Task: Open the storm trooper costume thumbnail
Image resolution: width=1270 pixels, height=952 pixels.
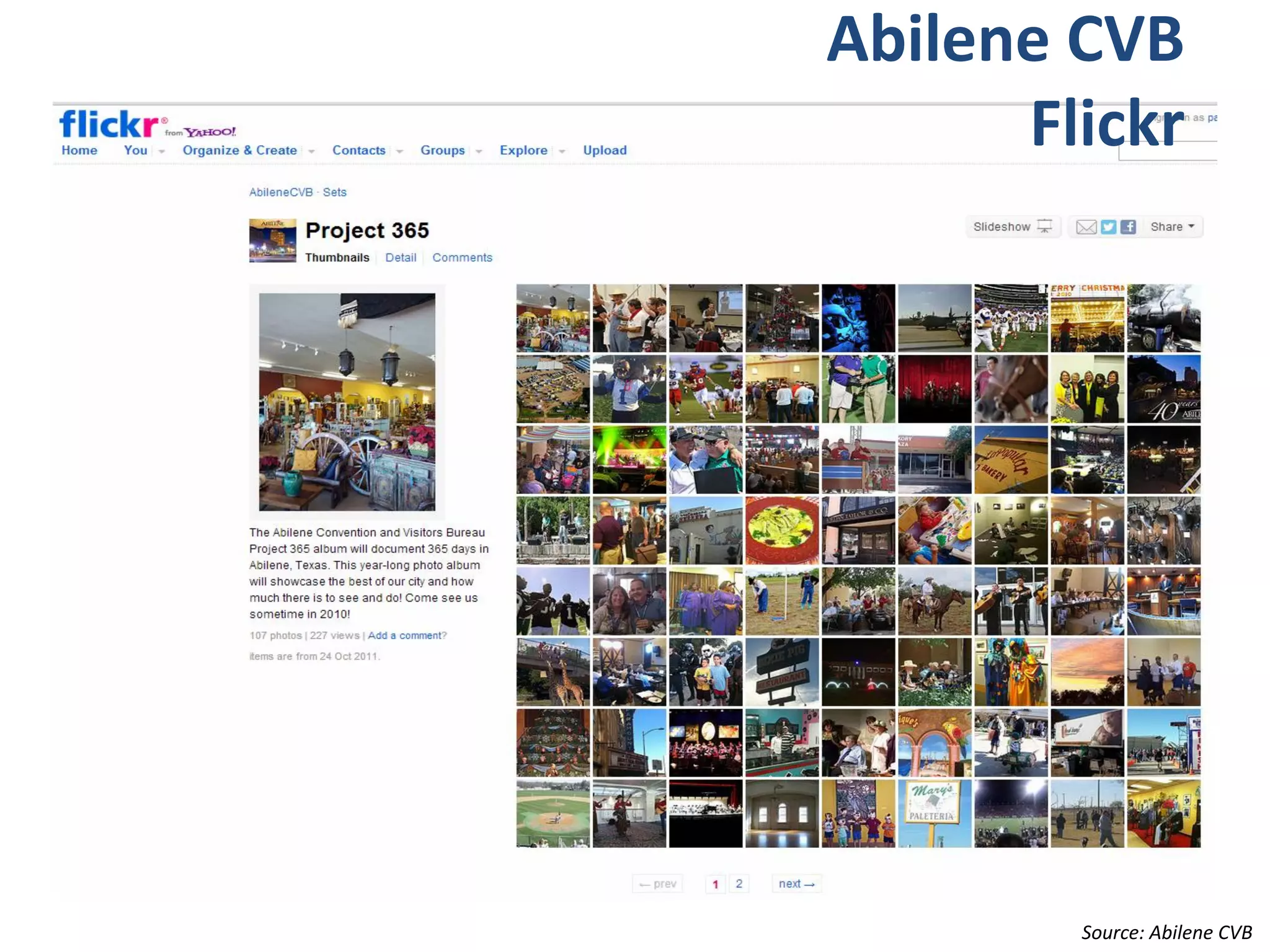Action: point(706,672)
